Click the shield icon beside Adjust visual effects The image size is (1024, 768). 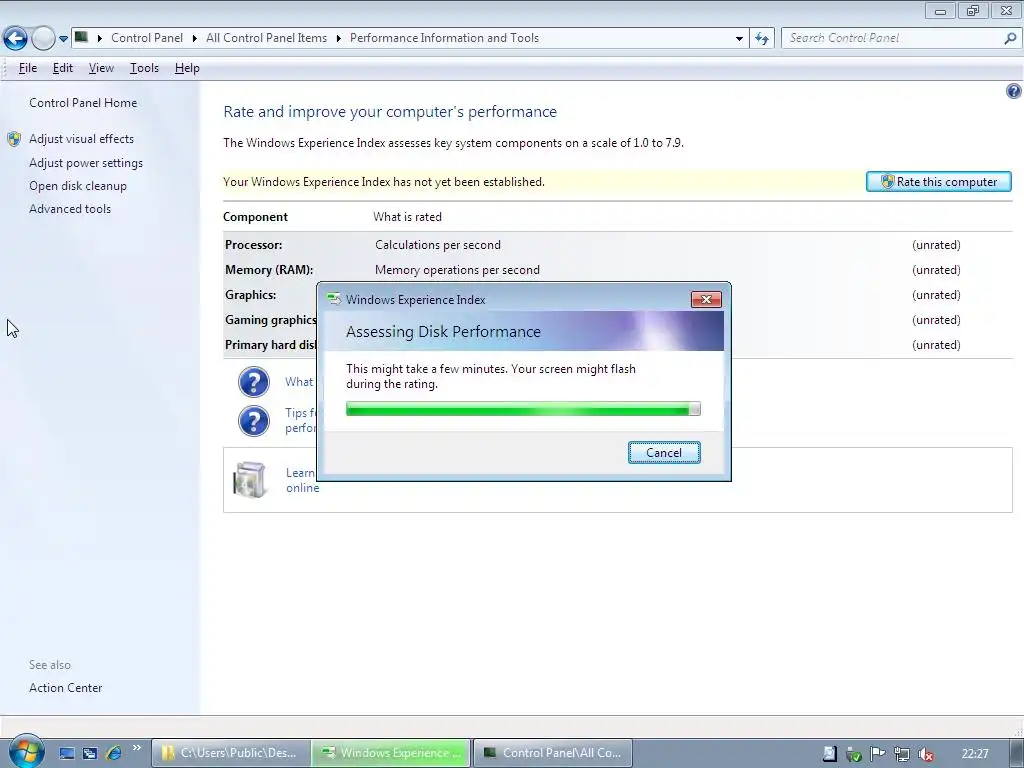[x=14, y=138]
